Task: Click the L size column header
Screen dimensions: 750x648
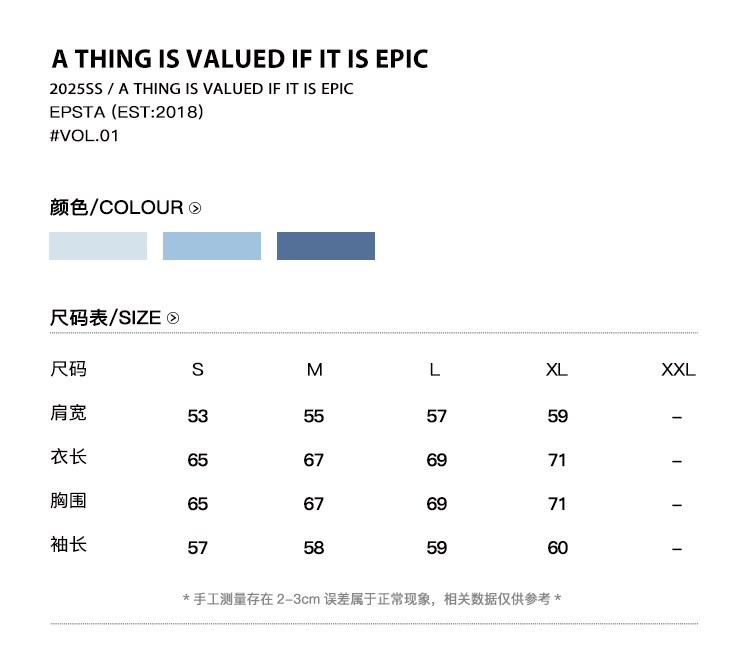Action: (435, 370)
